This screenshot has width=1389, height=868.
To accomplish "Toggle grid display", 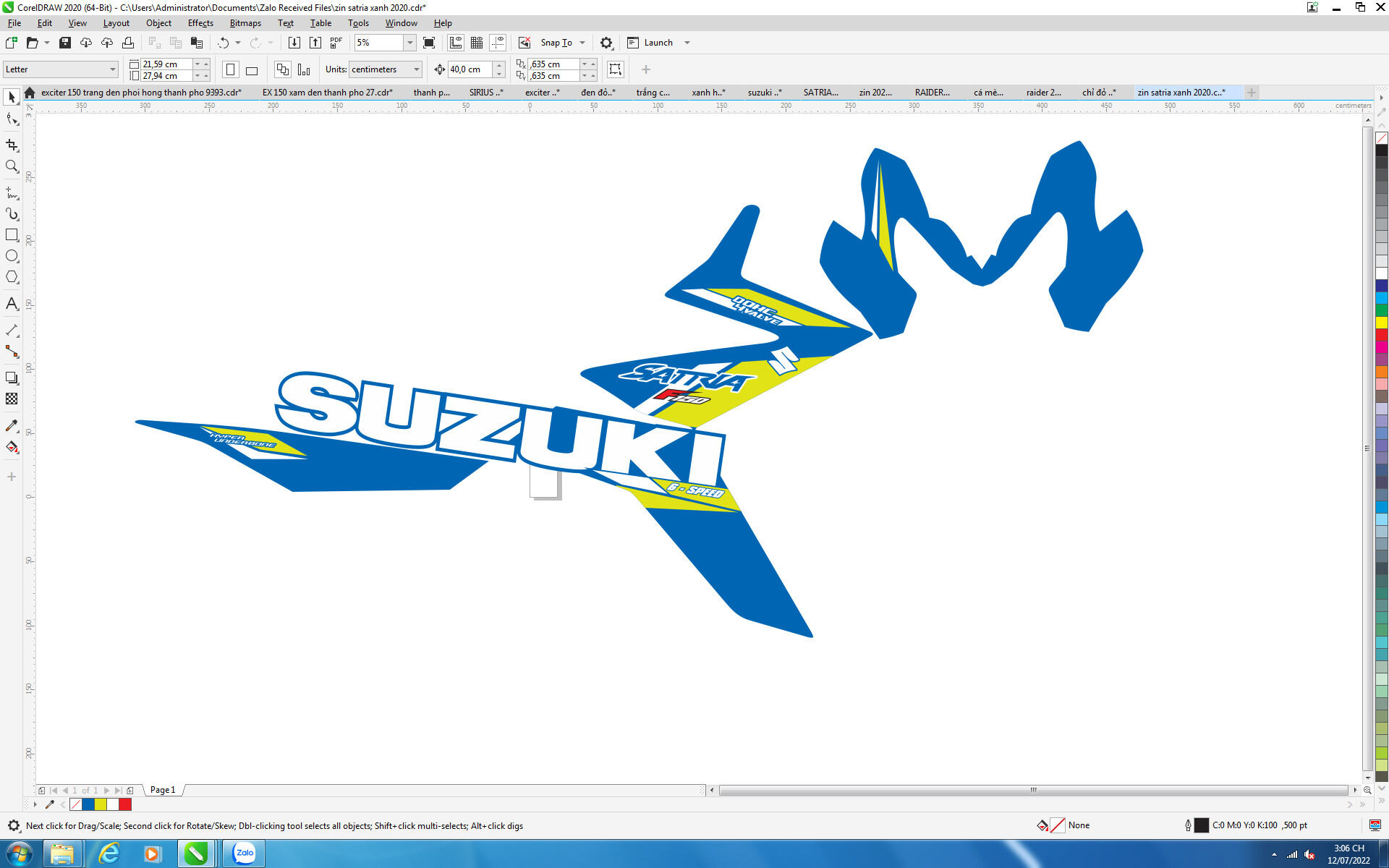I will pos(477,43).
